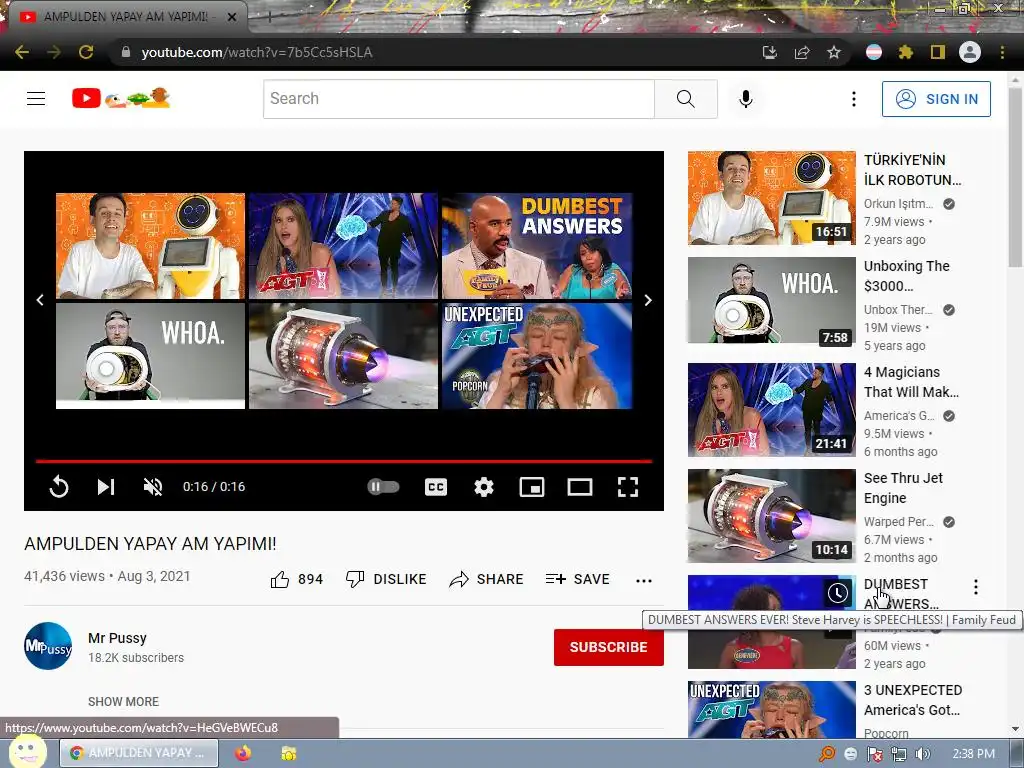Open more actions ellipsis below video
This screenshot has height=768, width=1024.
(644, 580)
